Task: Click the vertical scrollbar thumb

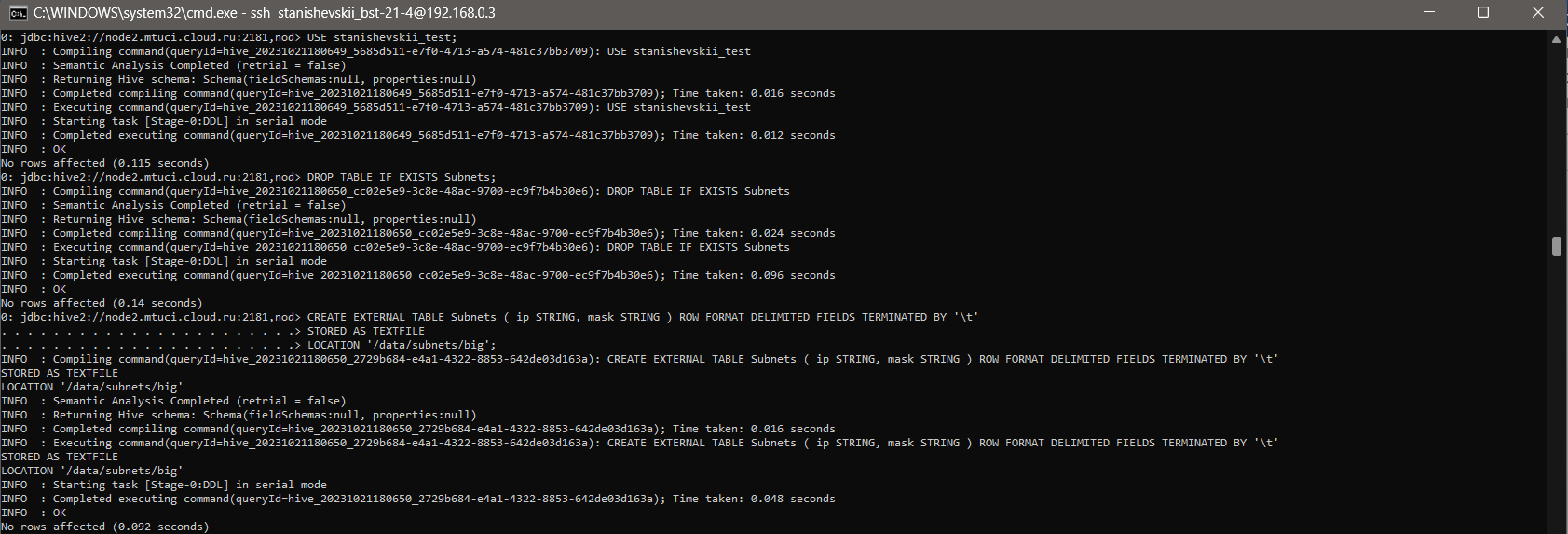Action: [x=1556, y=246]
